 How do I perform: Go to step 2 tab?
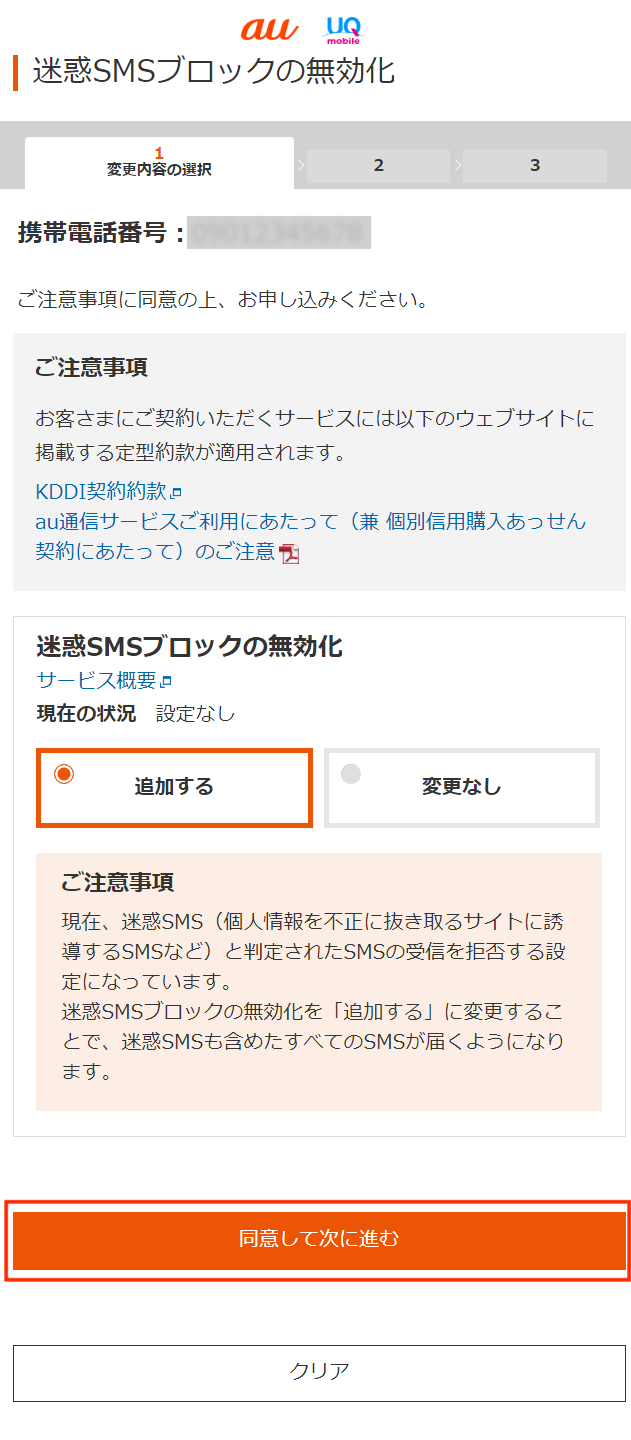coord(378,166)
